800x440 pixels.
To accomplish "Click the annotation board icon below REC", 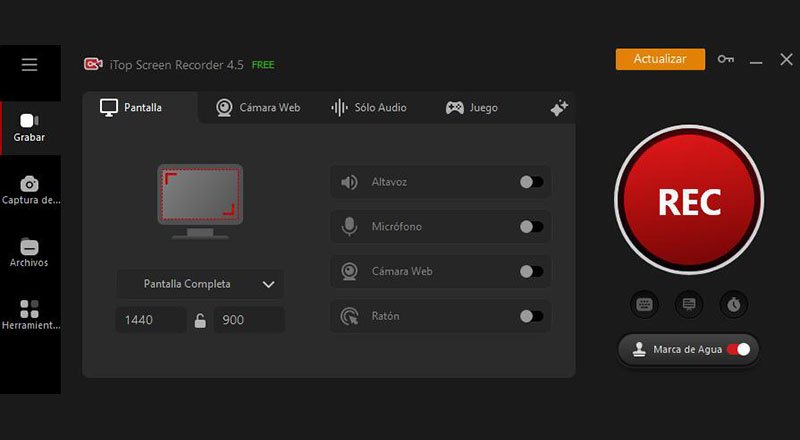I will point(689,304).
